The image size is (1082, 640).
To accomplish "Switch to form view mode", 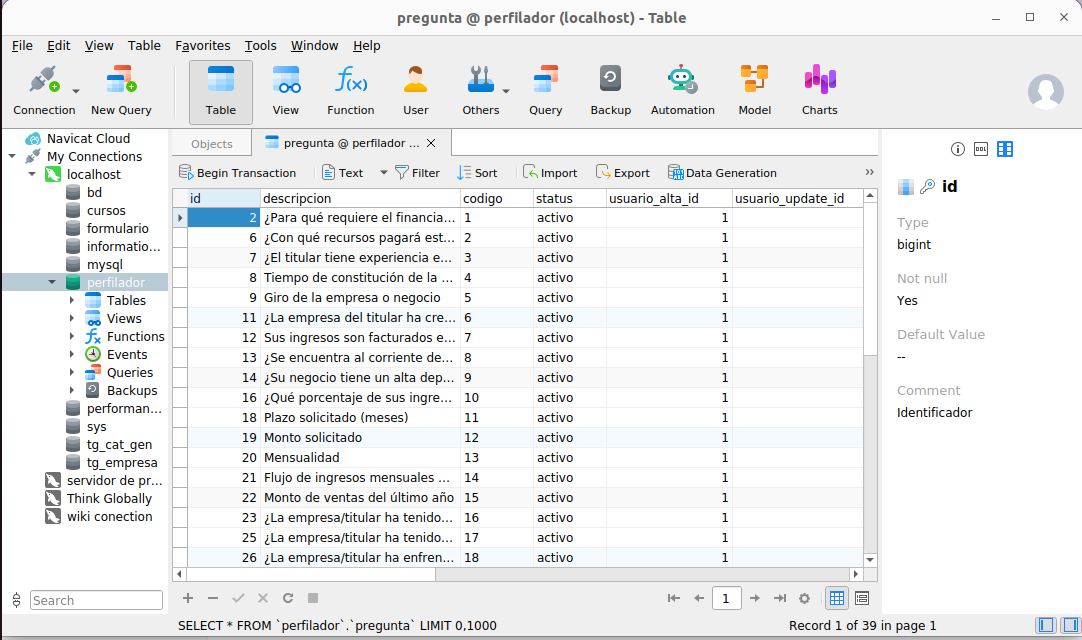I will (x=862, y=598).
